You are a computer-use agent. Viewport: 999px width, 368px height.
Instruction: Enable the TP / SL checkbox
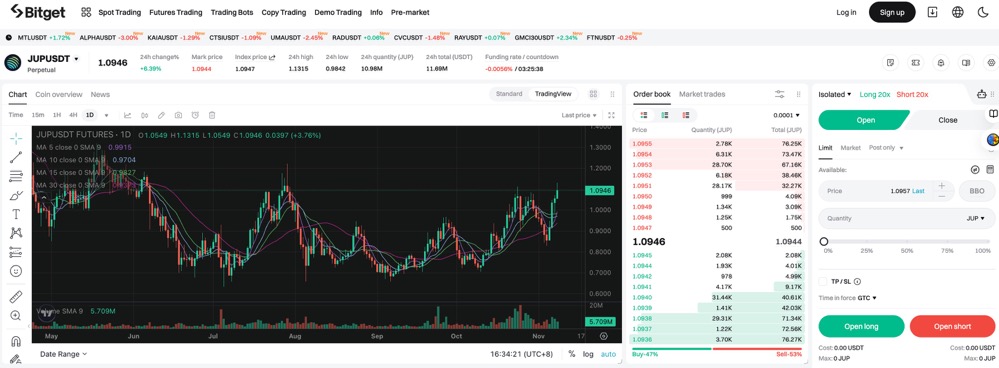[x=823, y=281]
